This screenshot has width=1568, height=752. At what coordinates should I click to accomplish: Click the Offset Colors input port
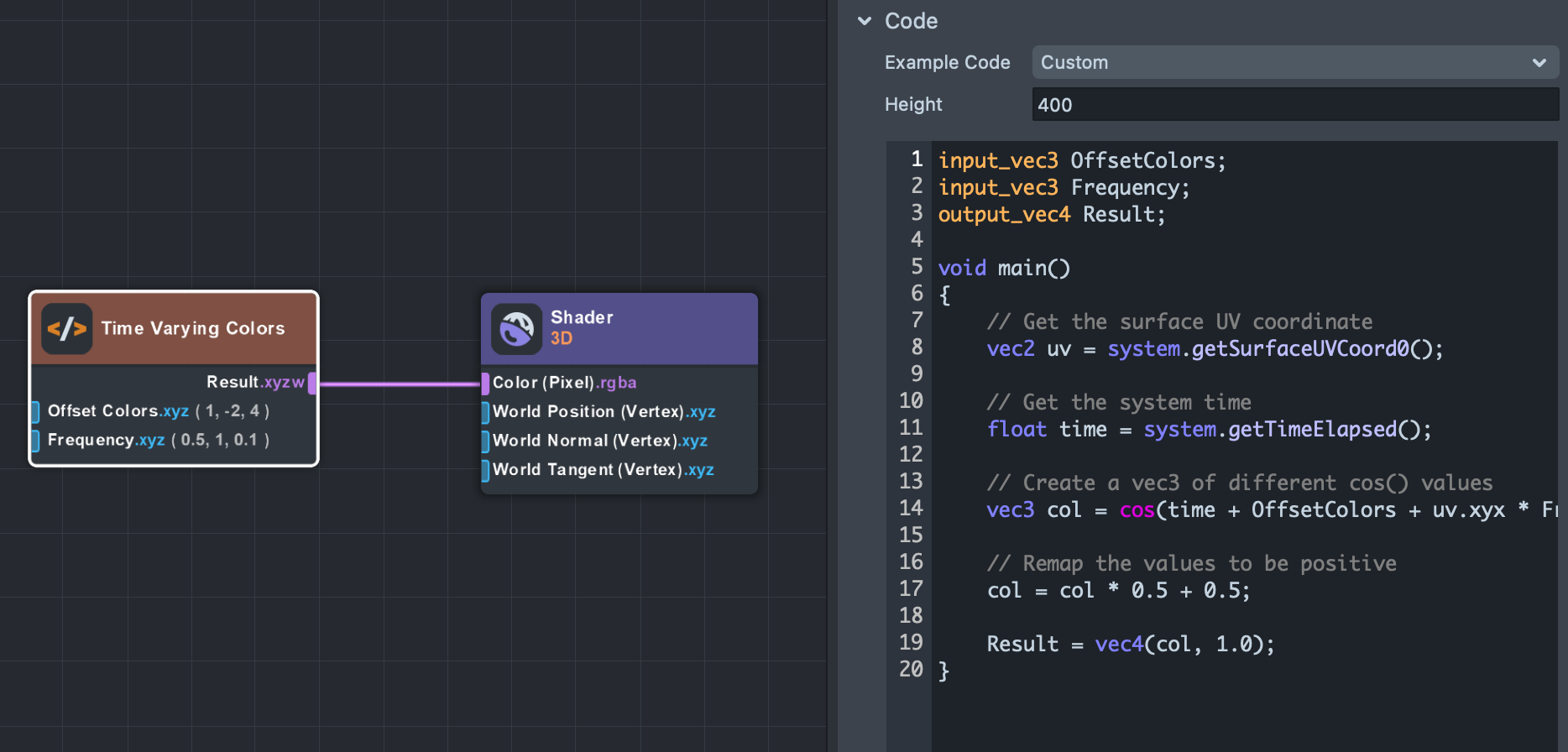pos(35,411)
